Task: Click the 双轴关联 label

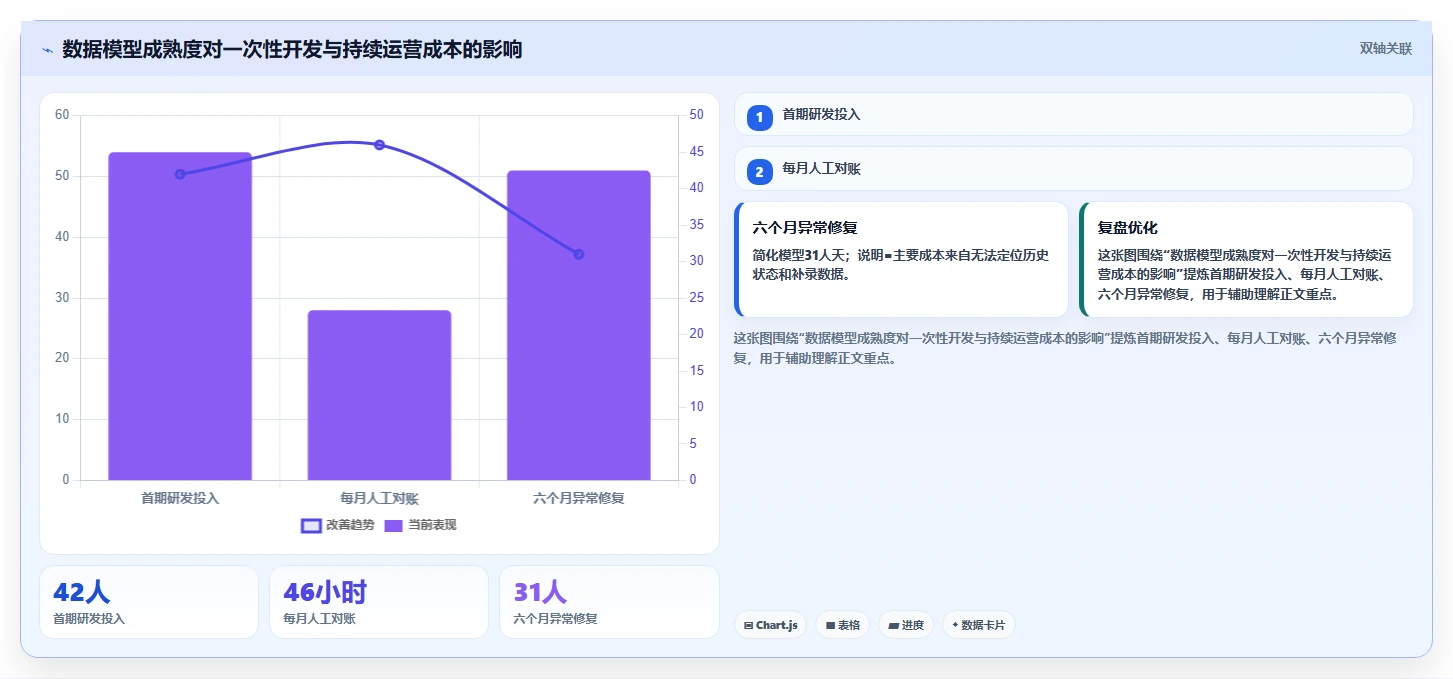Action: (1385, 48)
